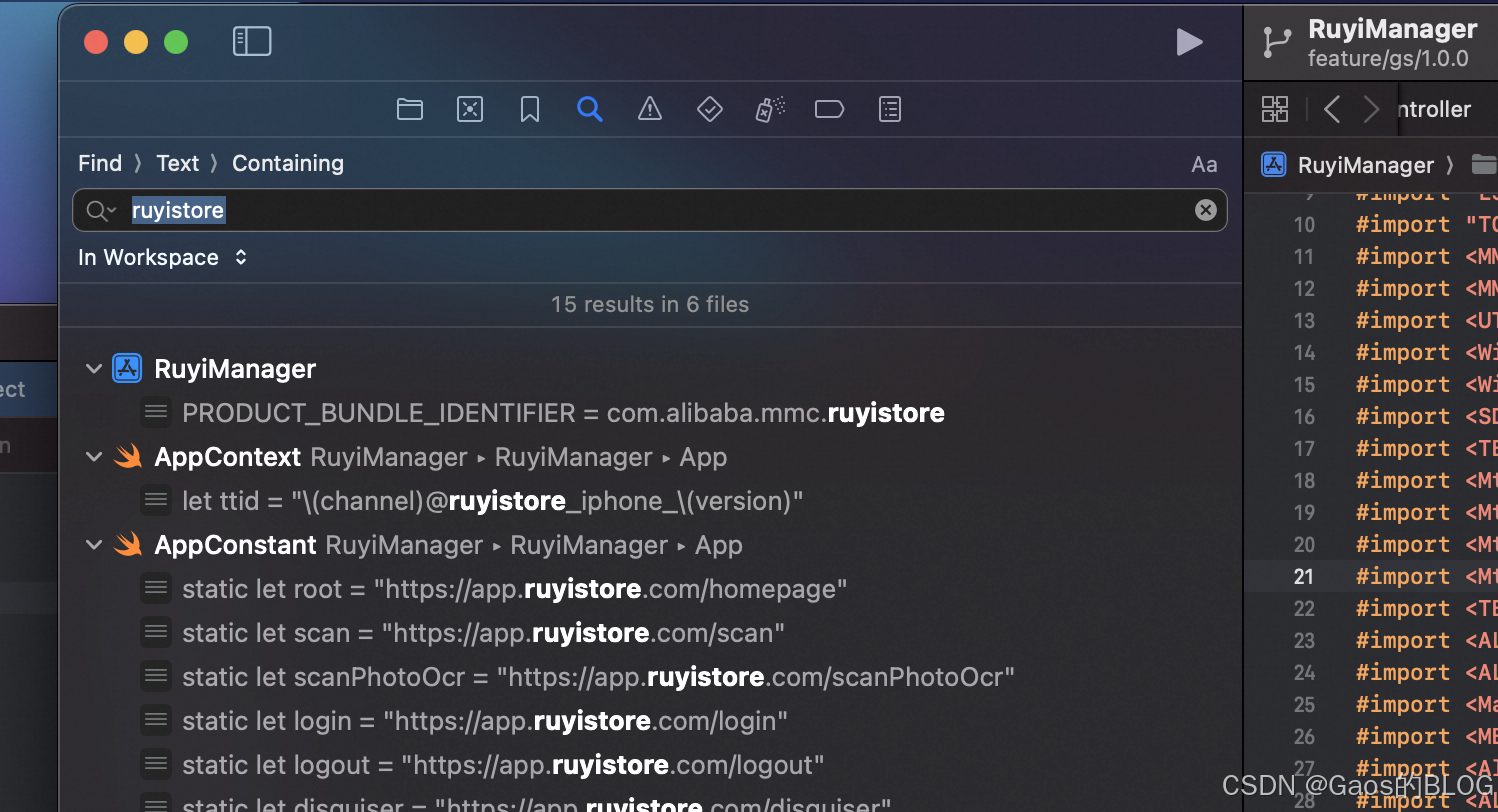Select the Find navigator magnifier icon
Image resolution: width=1498 pixels, height=812 pixels.
click(x=590, y=109)
